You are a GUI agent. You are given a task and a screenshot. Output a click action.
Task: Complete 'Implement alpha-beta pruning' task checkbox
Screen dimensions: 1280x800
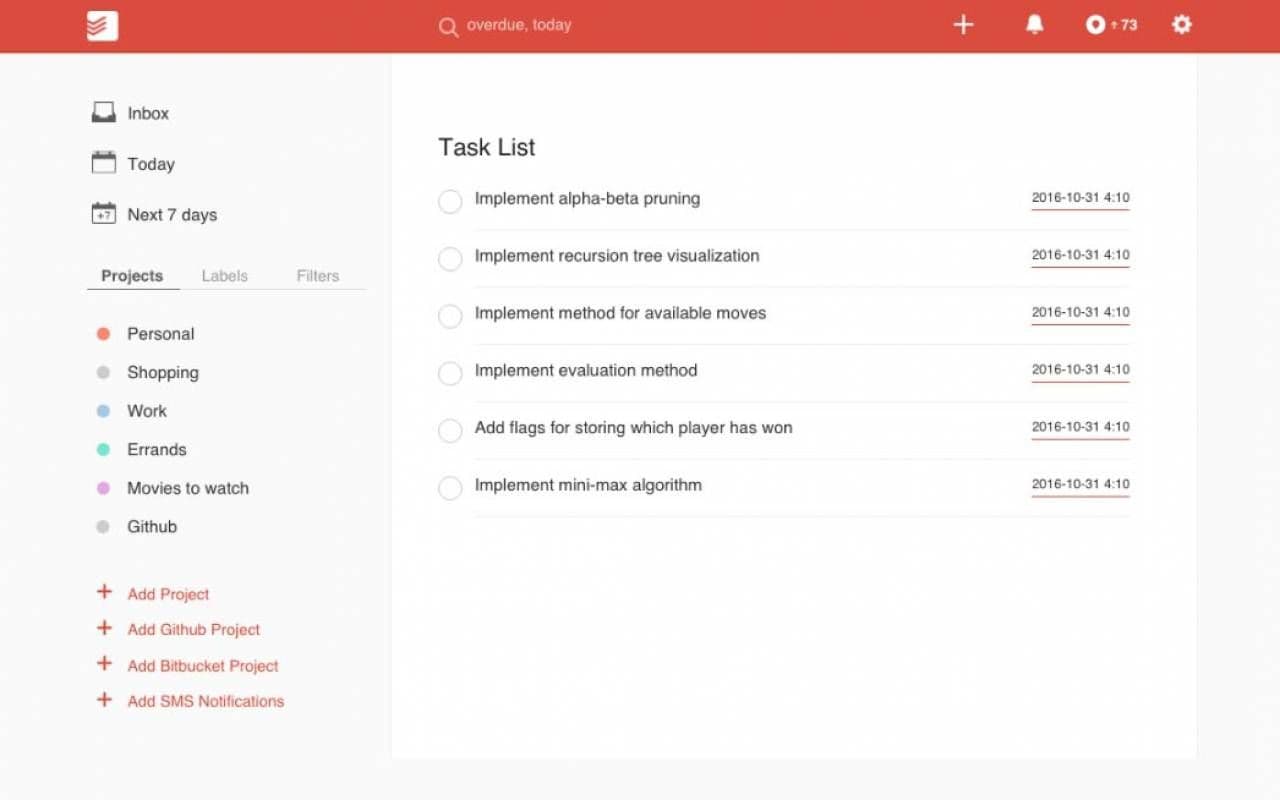click(x=450, y=201)
